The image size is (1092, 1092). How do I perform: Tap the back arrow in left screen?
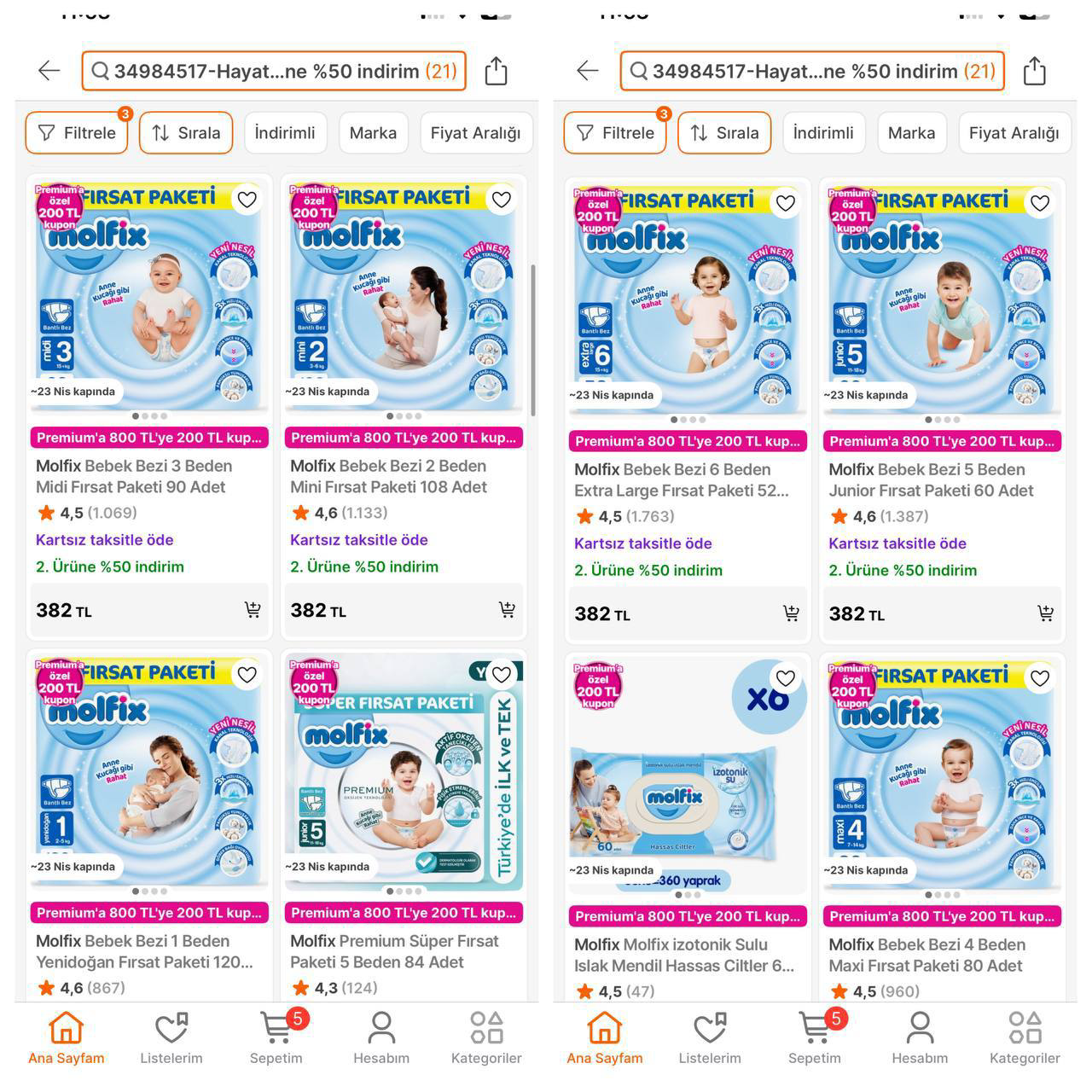coord(49,71)
